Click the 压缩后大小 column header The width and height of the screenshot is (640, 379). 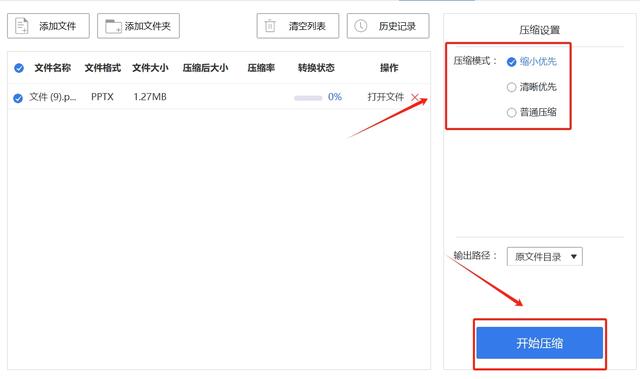205,68
